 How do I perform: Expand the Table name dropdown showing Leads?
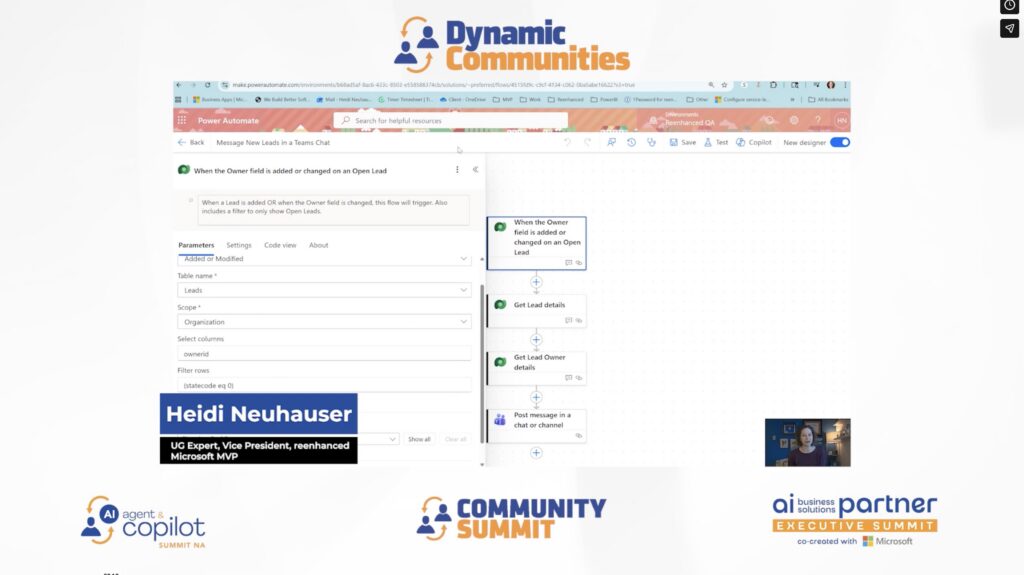[324, 290]
